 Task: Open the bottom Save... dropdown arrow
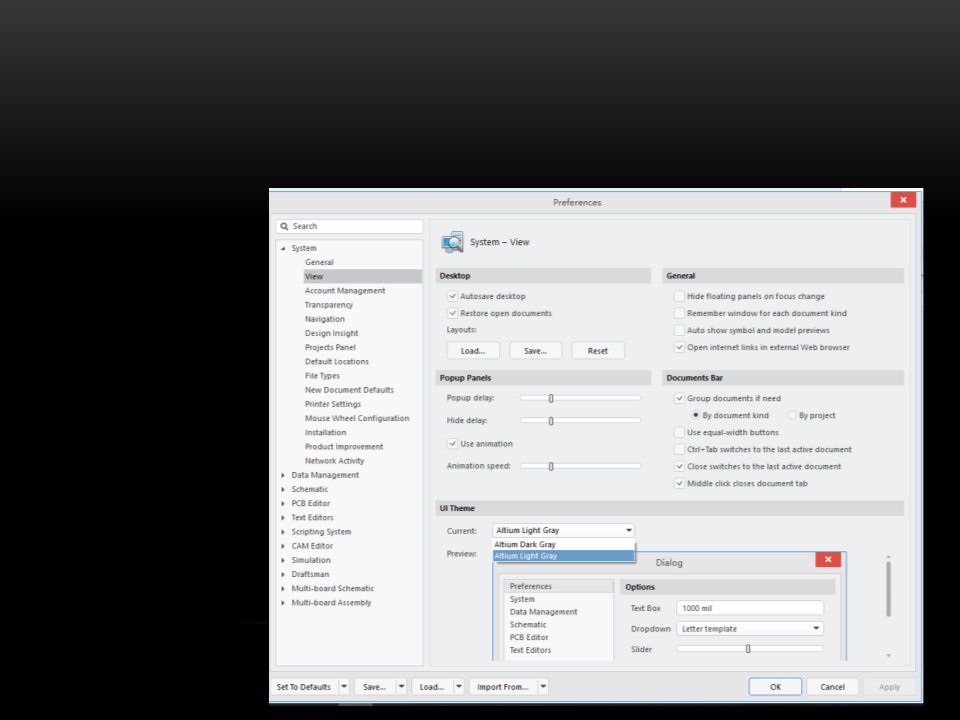click(x=402, y=687)
